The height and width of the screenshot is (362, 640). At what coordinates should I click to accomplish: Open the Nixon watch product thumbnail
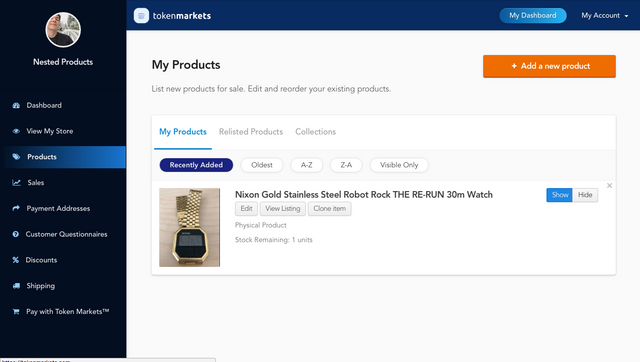click(x=189, y=227)
